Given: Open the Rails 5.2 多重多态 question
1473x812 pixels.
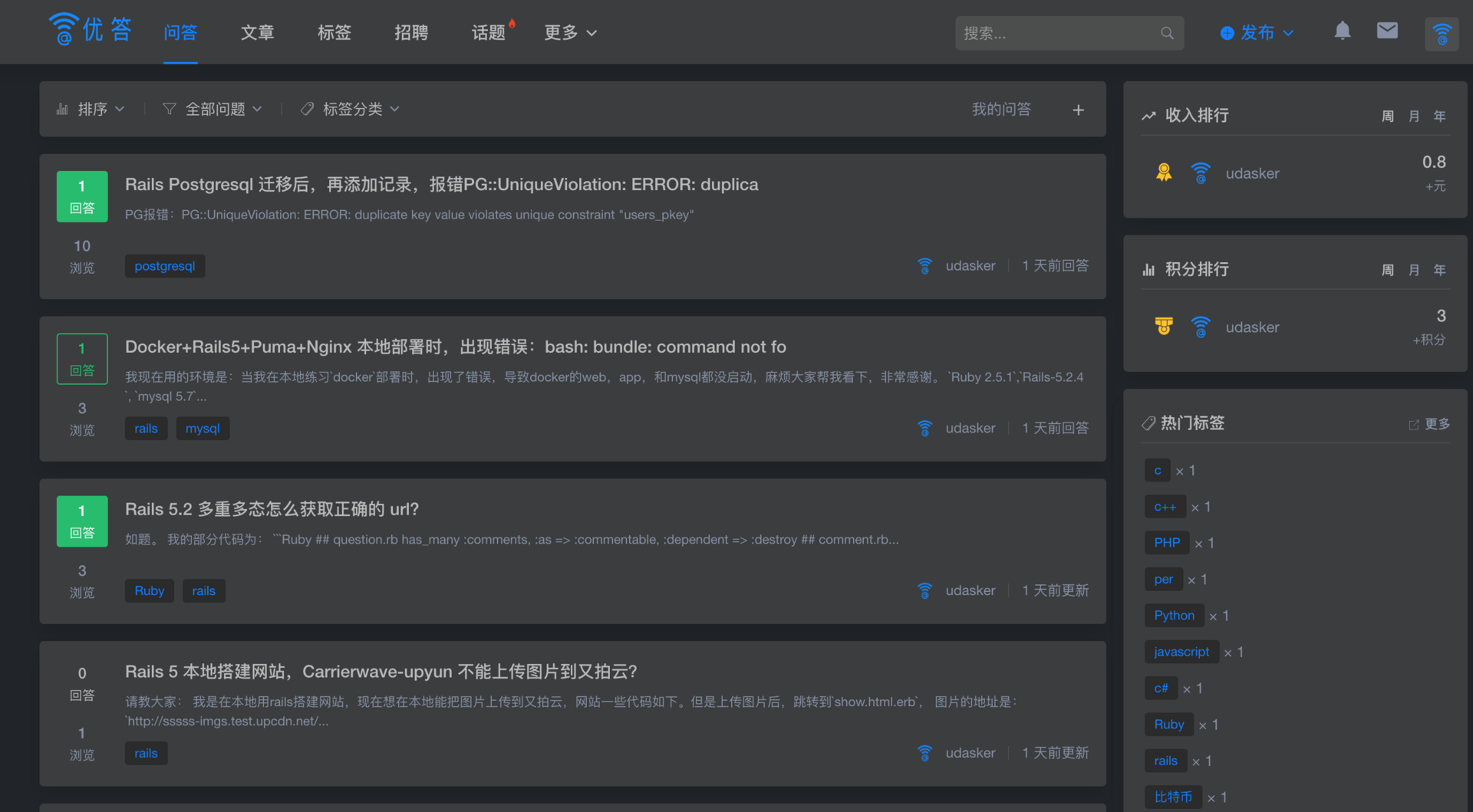Looking at the screenshot, I should tap(272, 510).
